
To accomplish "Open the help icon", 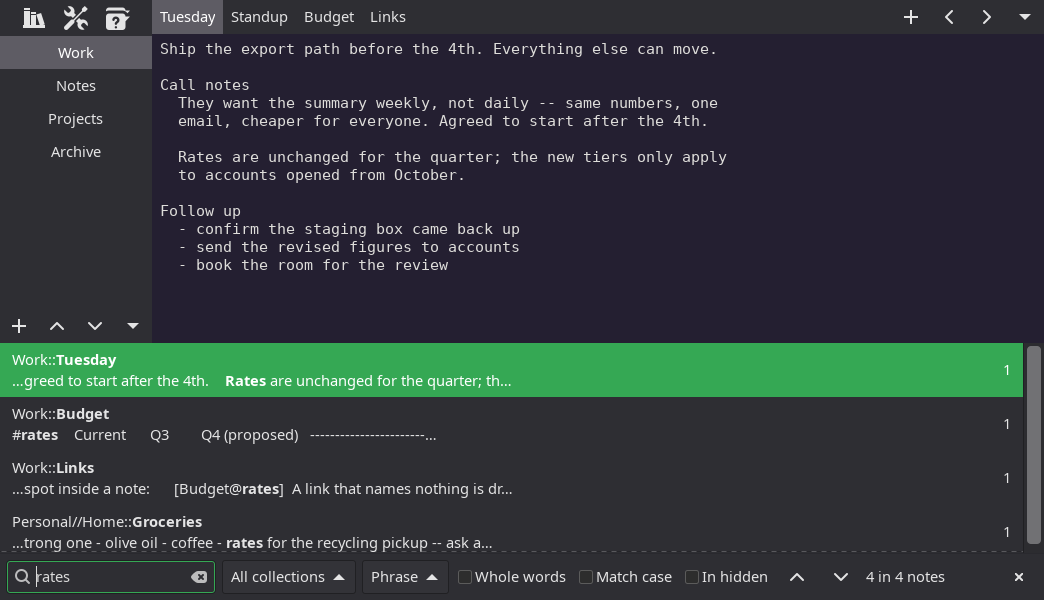I will (x=117, y=18).
